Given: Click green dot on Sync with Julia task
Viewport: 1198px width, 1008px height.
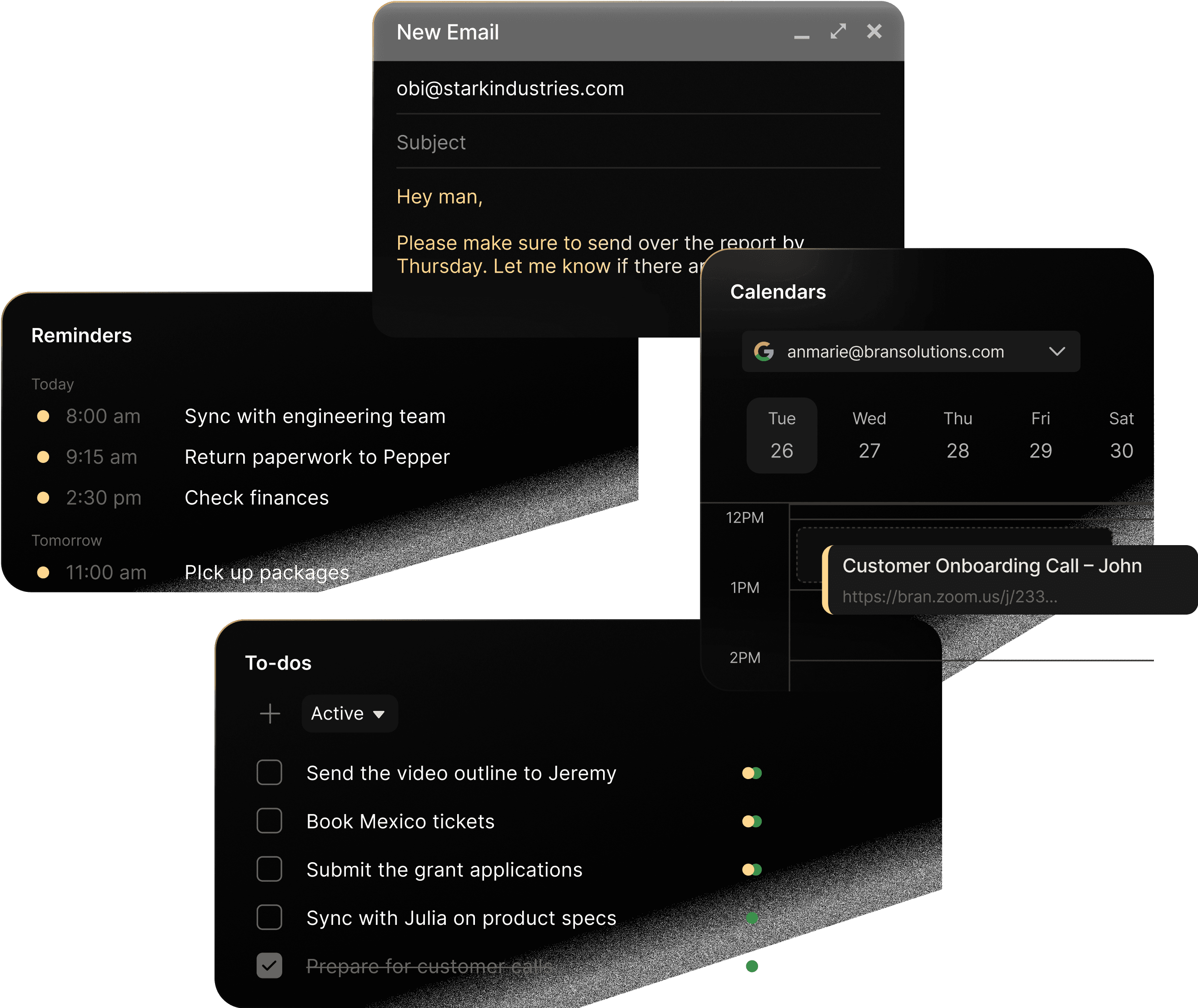Looking at the screenshot, I should tap(752, 918).
